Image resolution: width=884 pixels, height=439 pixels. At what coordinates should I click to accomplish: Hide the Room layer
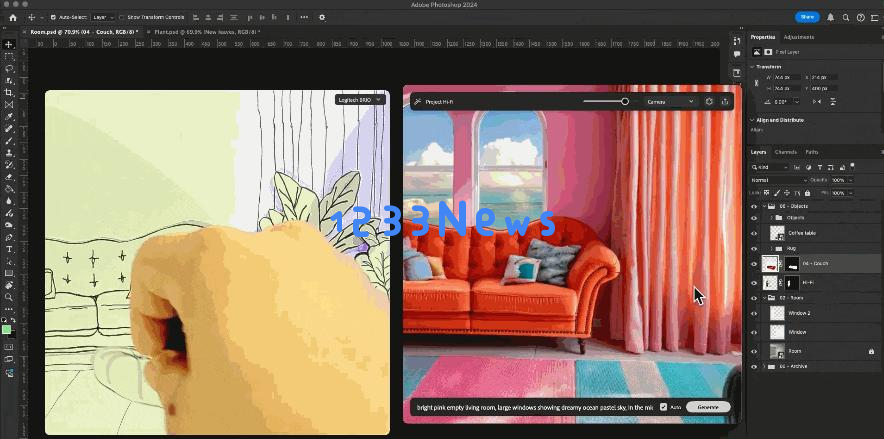coord(754,351)
